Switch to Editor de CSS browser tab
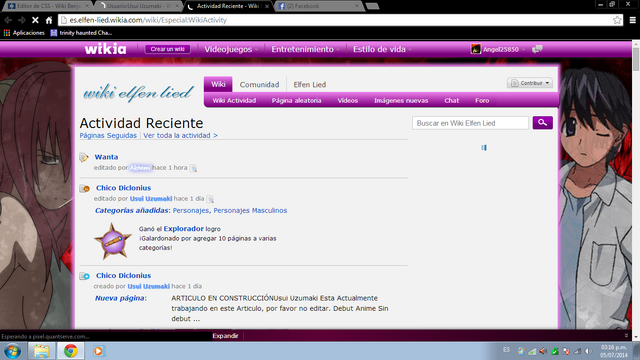Image resolution: width=640 pixels, height=360 pixels. 48,6
